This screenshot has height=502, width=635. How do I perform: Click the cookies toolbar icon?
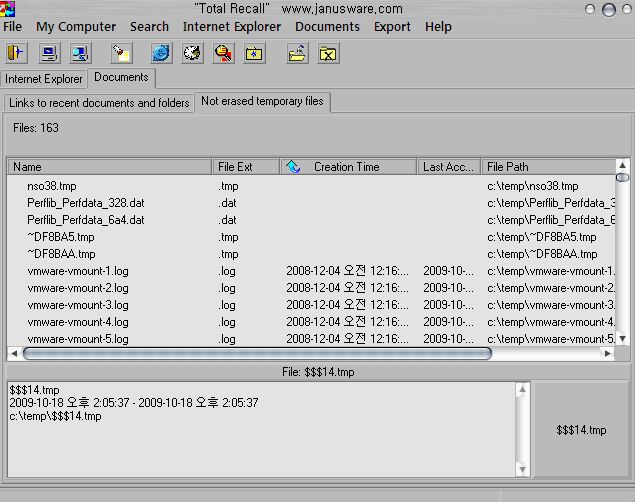tap(192, 53)
